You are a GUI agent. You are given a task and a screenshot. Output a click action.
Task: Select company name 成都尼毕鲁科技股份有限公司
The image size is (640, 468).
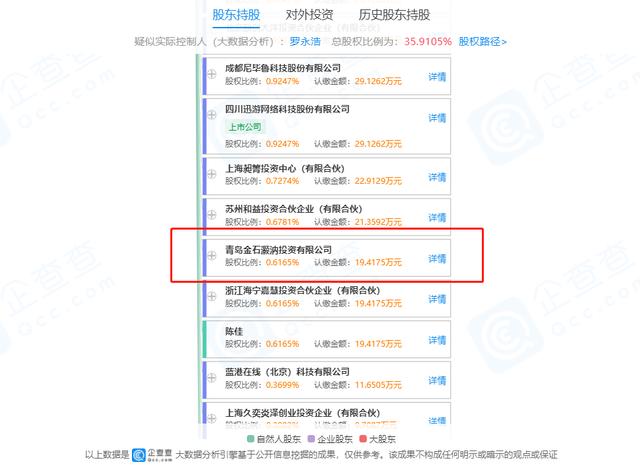pos(283,68)
